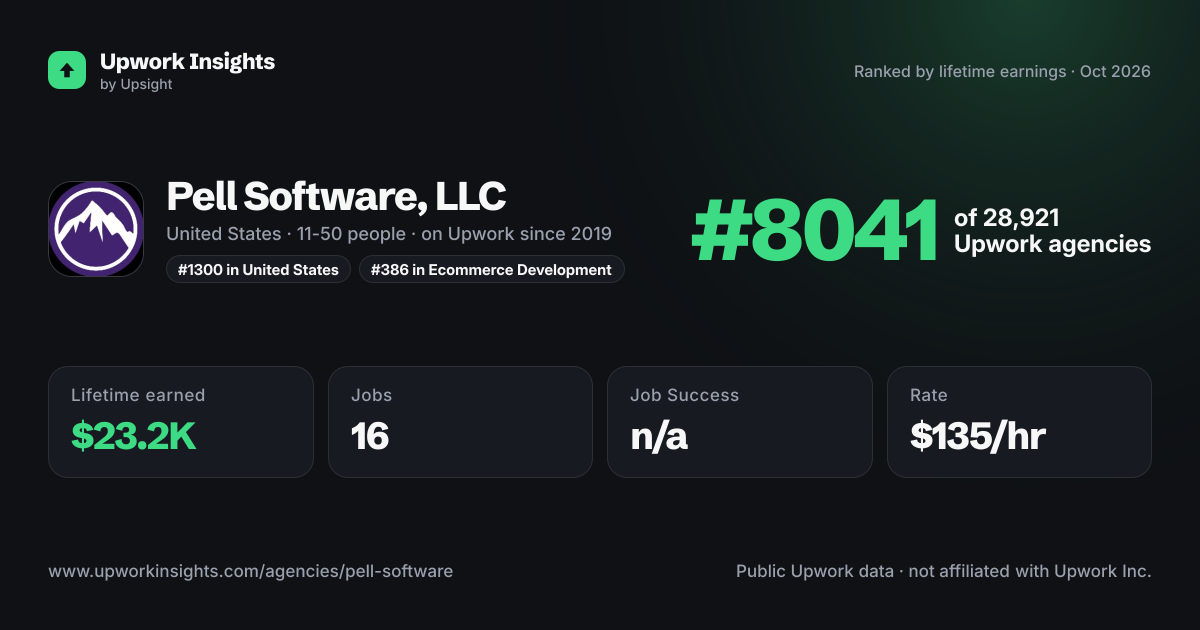Click the "n/a" job success value

pyautogui.click(x=659, y=436)
